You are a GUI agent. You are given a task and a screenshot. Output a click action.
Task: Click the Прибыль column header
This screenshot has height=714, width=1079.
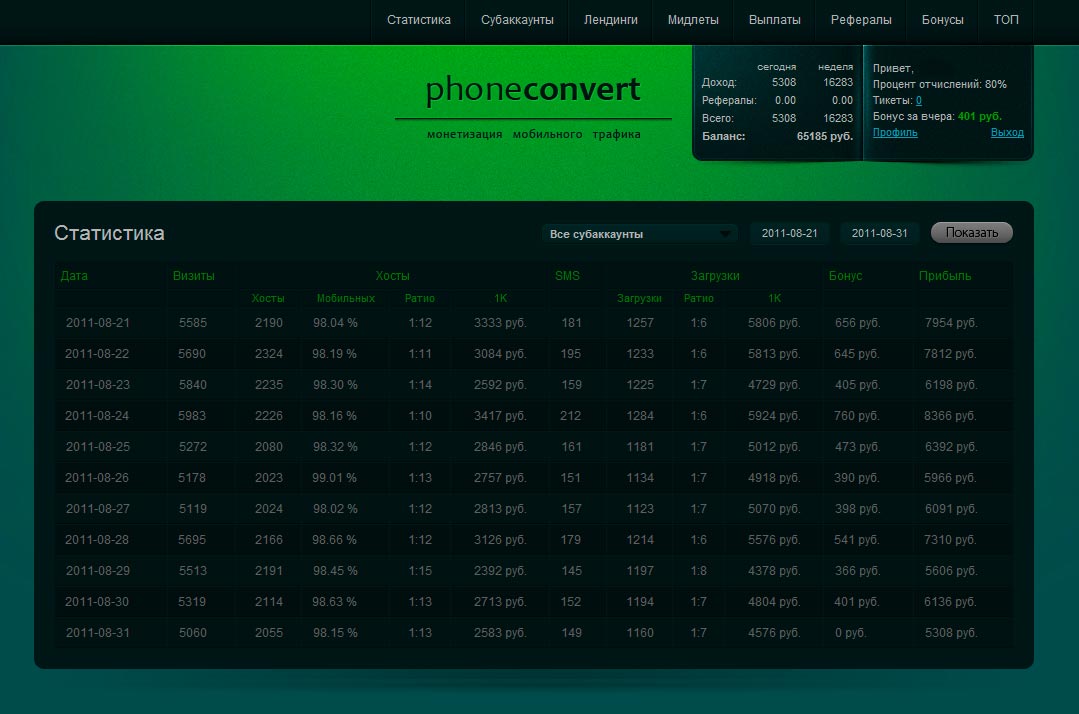coord(945,276)
